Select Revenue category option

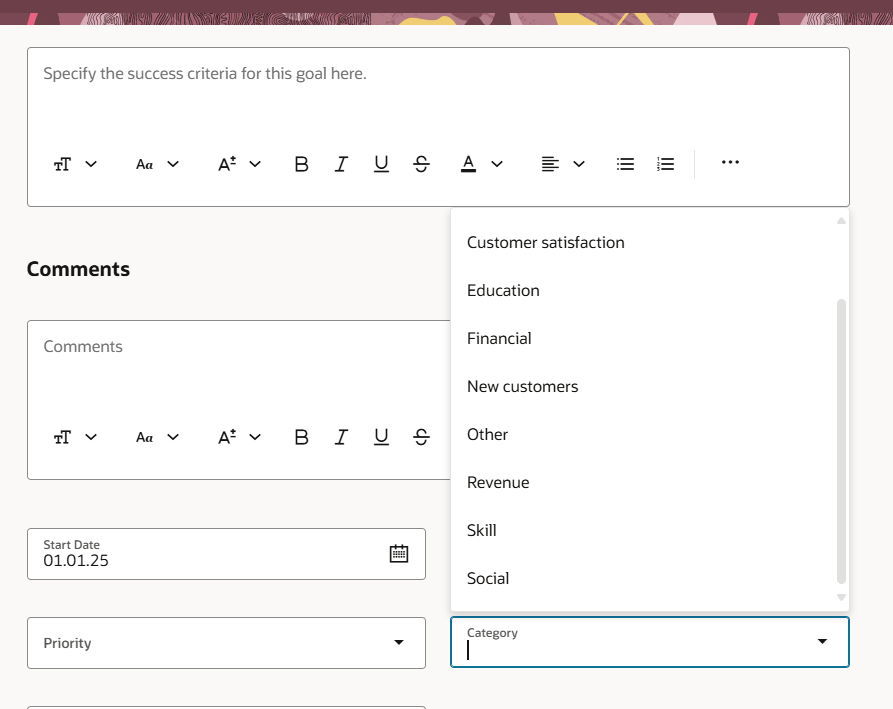click(x=644, y=482)
